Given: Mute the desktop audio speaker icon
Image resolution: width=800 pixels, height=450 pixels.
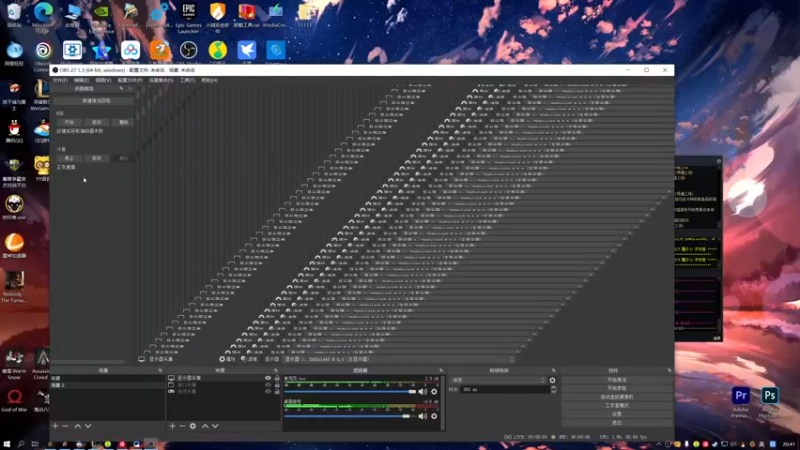Looking at the screenshot, I should tap(422, 416).
